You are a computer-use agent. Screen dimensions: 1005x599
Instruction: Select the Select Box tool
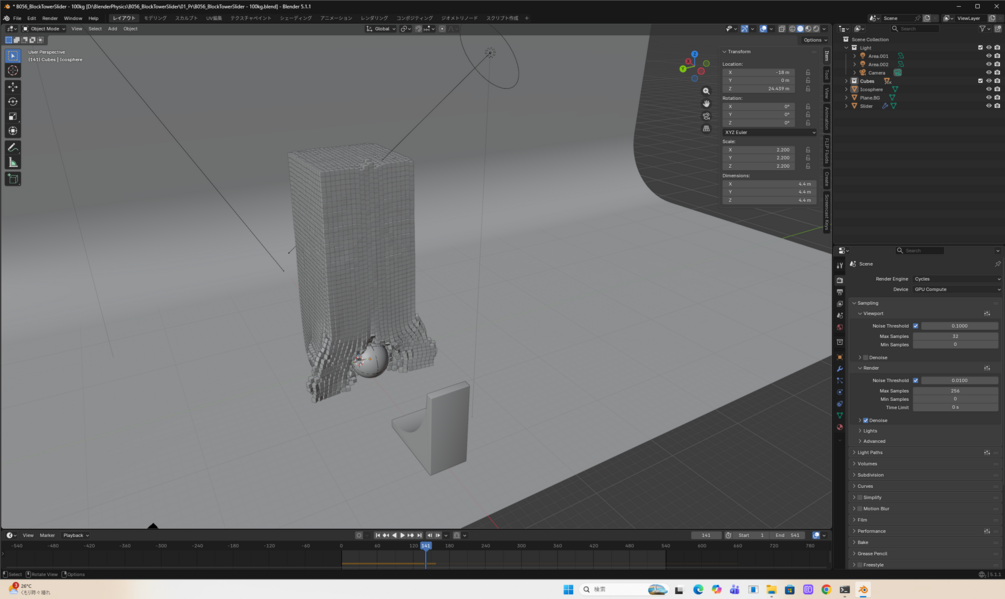[13, 56]
